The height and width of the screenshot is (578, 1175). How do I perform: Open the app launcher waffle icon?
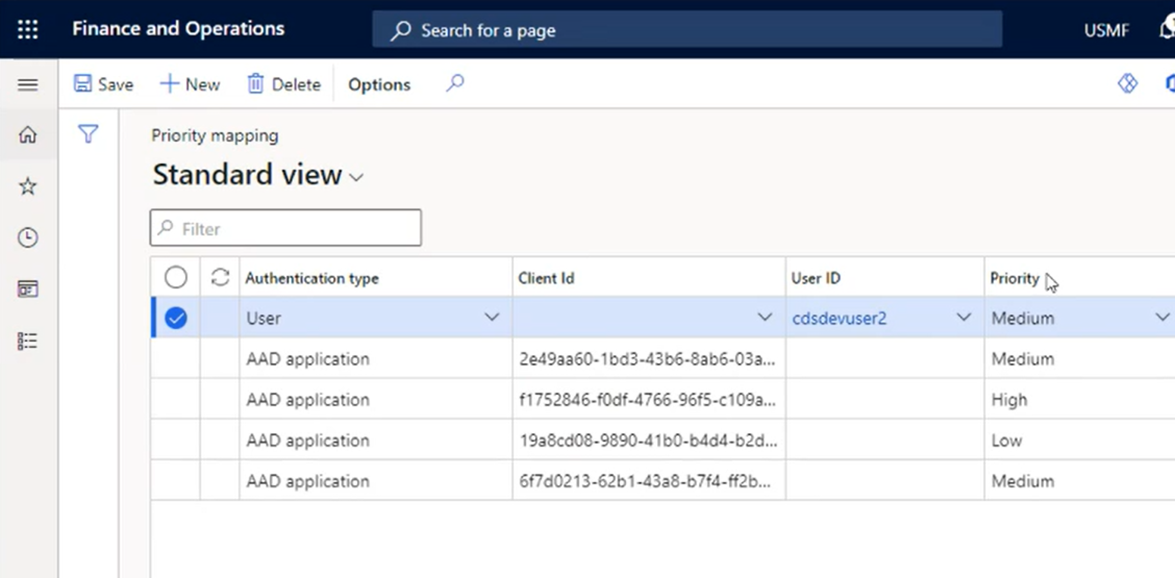coord(28,30)
